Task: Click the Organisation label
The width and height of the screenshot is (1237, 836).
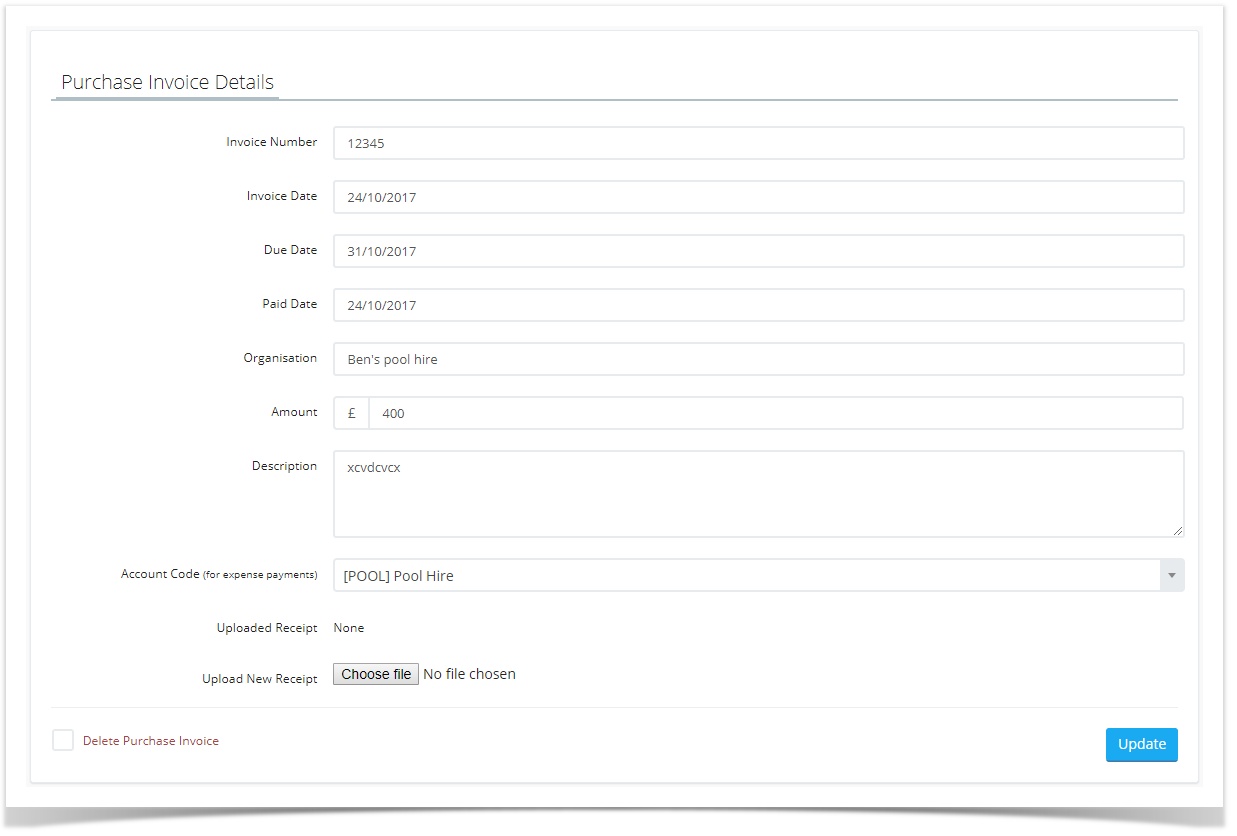Action: coord(280,358)
